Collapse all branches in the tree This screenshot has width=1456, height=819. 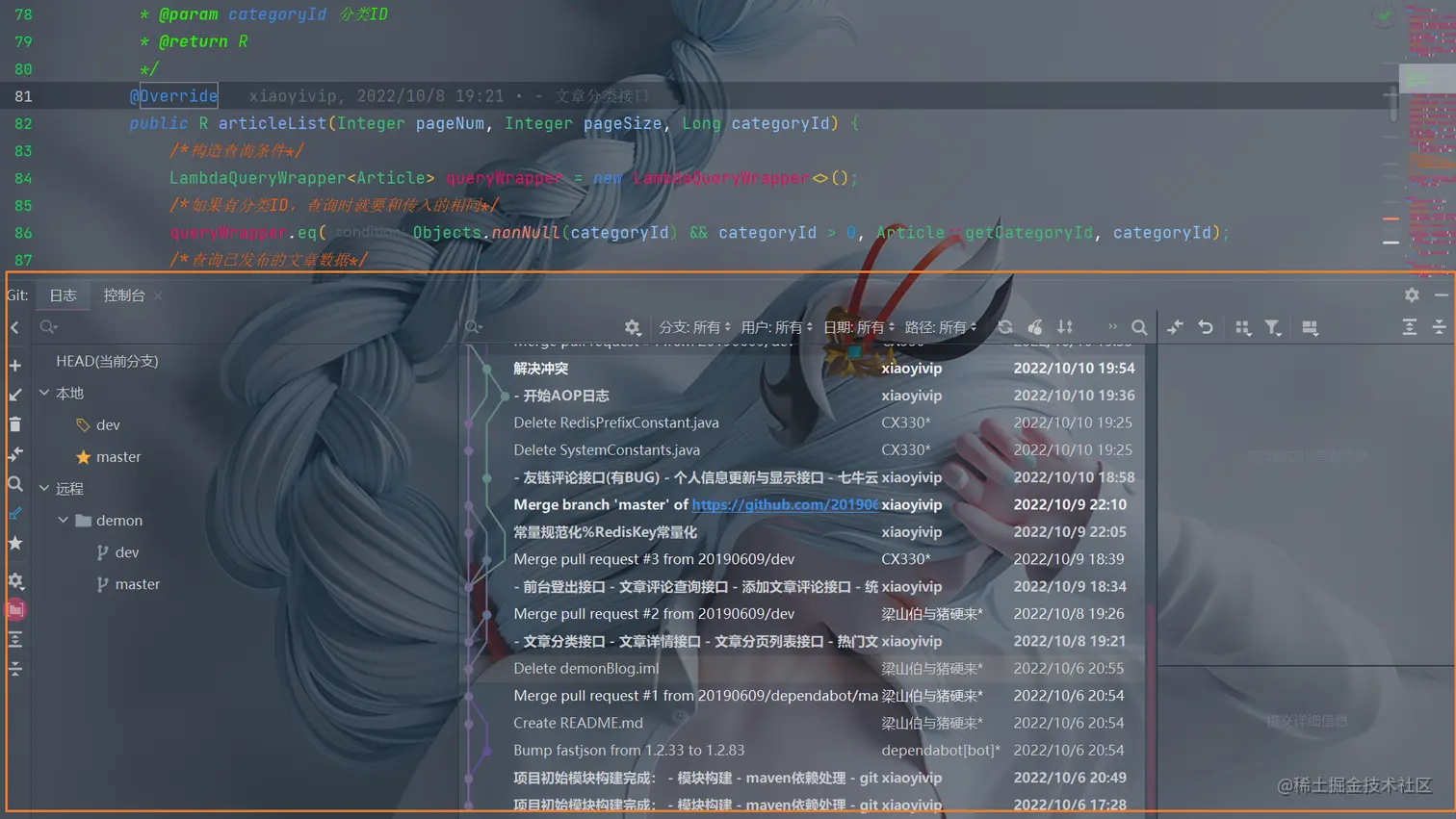click(x=15, y=669)
